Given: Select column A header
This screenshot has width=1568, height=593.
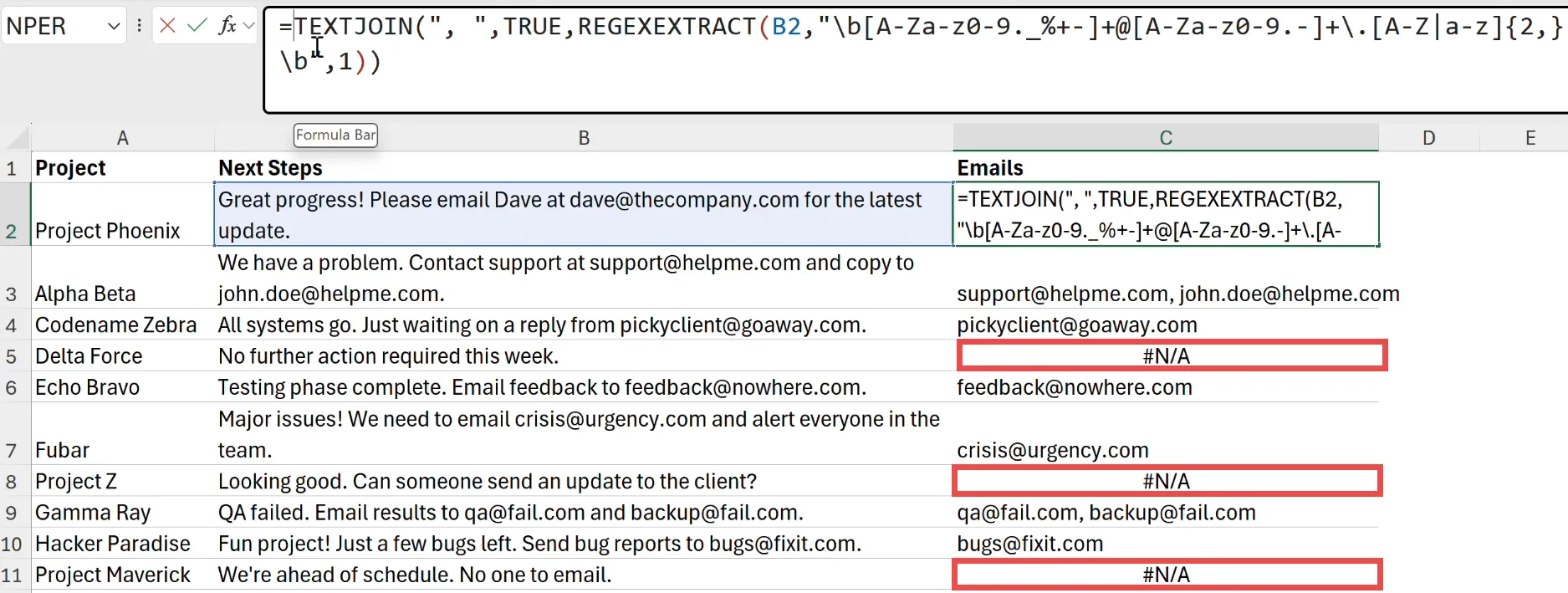Looking at the screenshot, I should (x=123, y=138).
